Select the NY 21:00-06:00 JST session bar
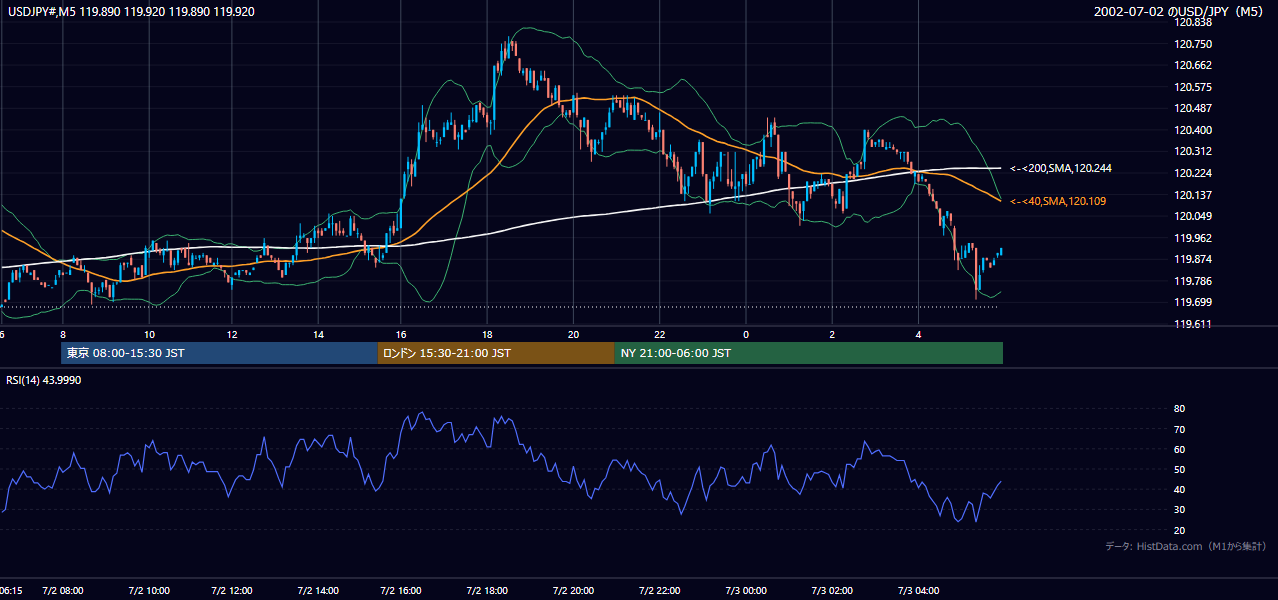 point(809,353)
